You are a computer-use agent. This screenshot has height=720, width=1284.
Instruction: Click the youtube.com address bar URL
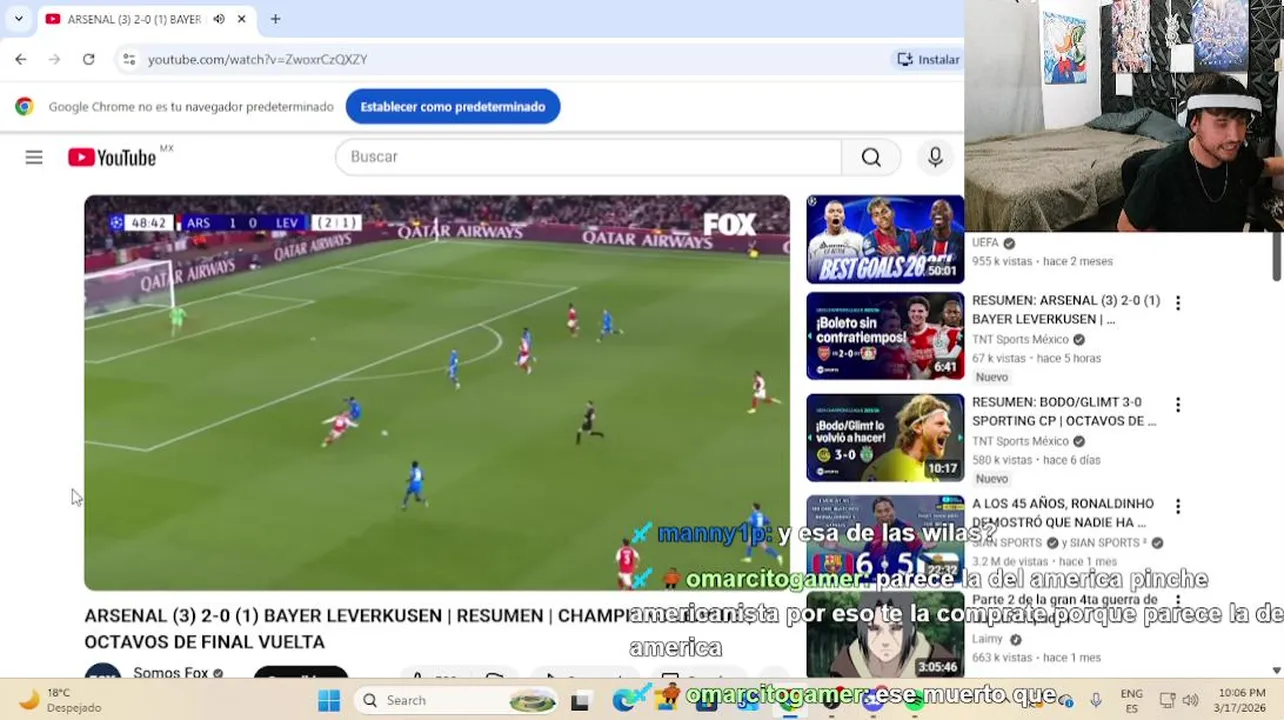[258, 60]
